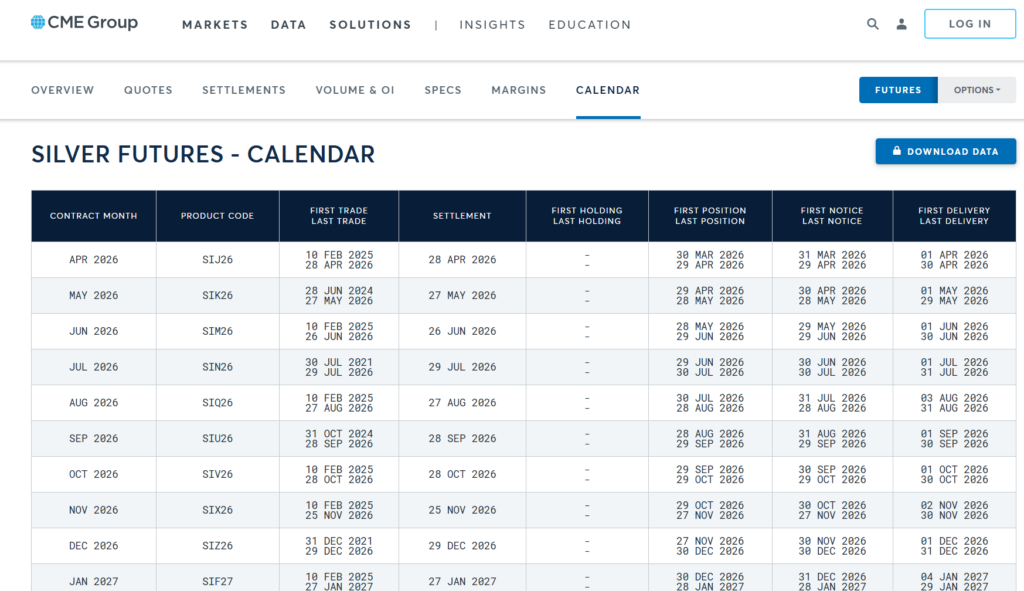Open the INSIGHTS menu
The width and height of the screenshot is (1024, 591).
(492, 25)
